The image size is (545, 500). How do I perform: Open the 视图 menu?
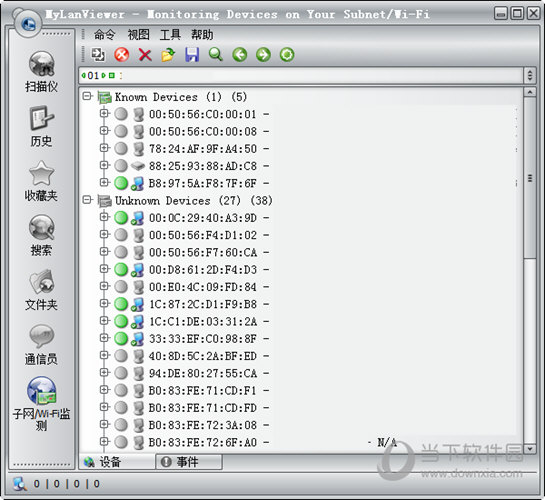pyautogui.click(x=138, y=34)
